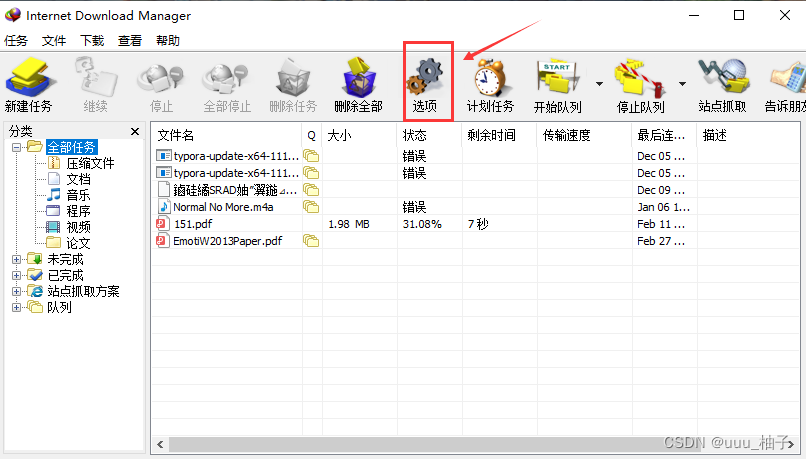806x459 pixels.
Task: Click the 31.08% status cell
Action: tap(422, 224)
